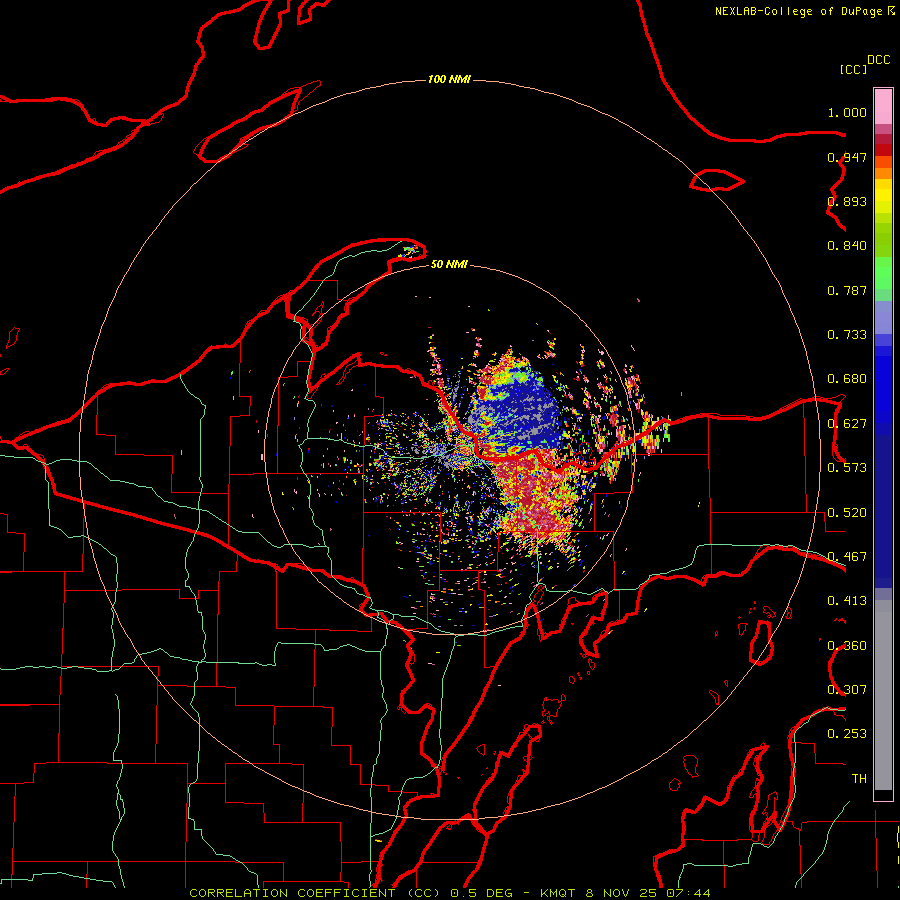Click the 50 NMI range ring label
The width and height of the screenshot is (900, 900).
point(449,264)
